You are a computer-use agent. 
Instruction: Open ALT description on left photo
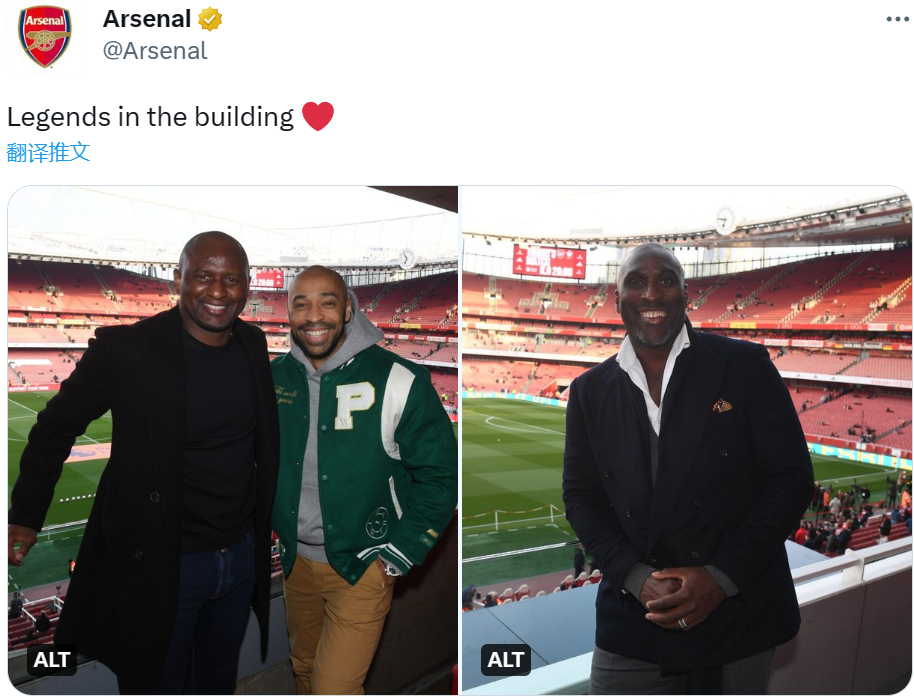pyautogui.click(x=52, y=660)
